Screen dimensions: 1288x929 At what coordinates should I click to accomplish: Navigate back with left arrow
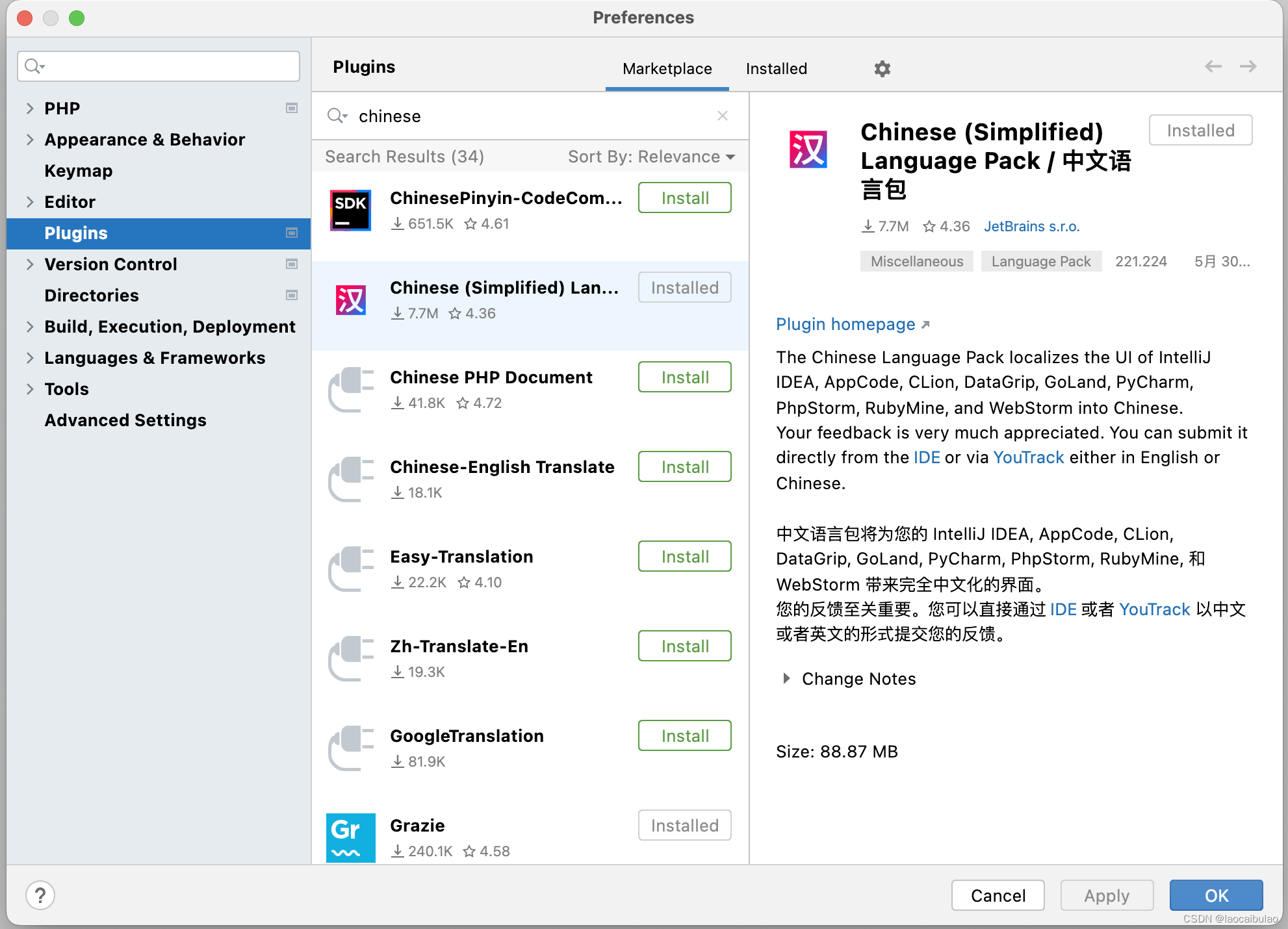1213,66
